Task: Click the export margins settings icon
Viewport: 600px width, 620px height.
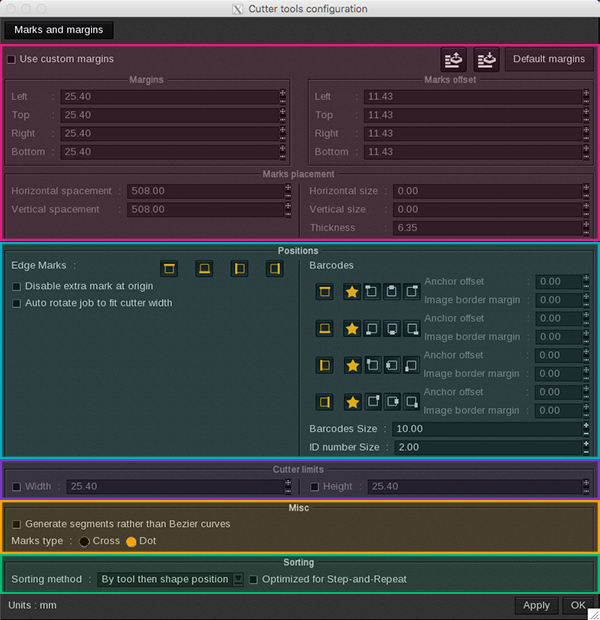Action: 454,59
